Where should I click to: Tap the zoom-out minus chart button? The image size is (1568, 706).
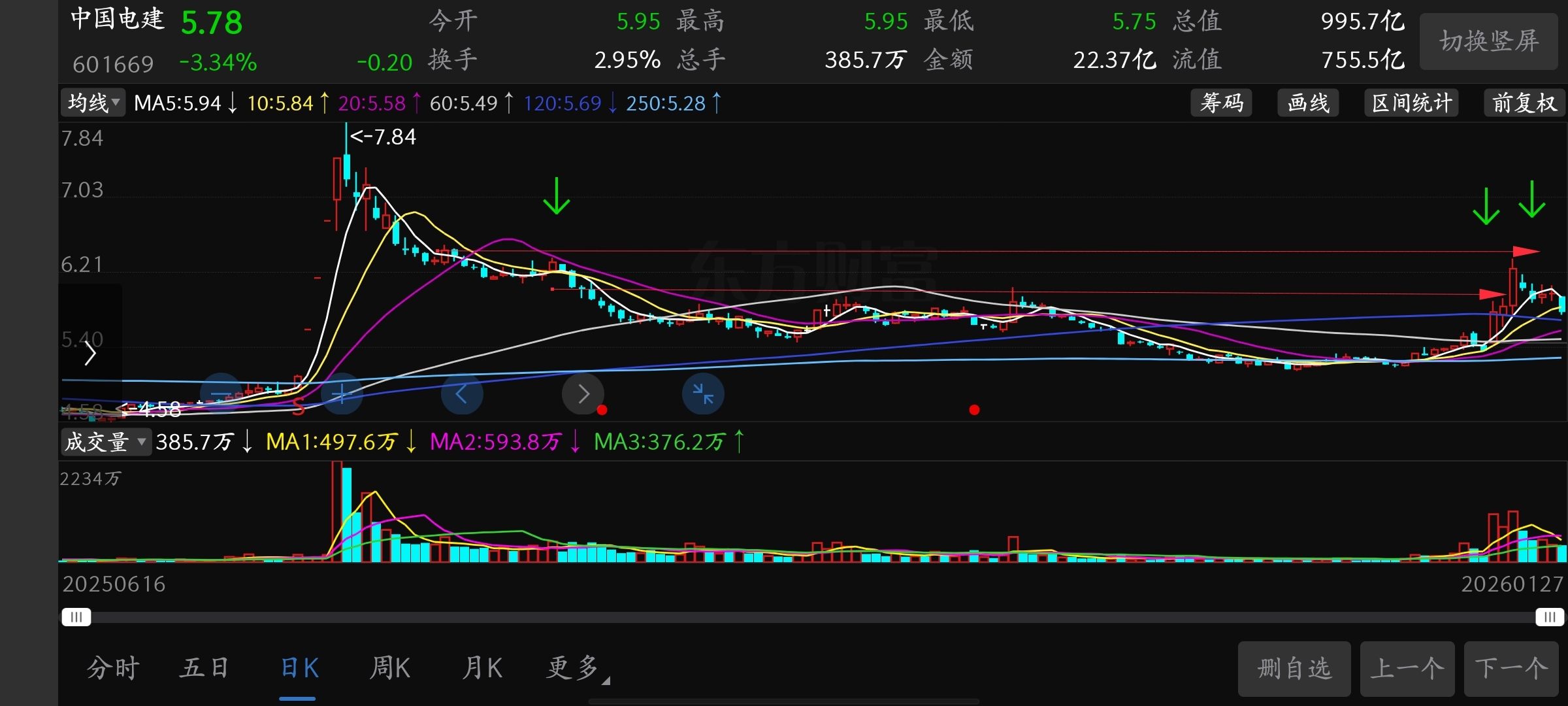point(221,394)
